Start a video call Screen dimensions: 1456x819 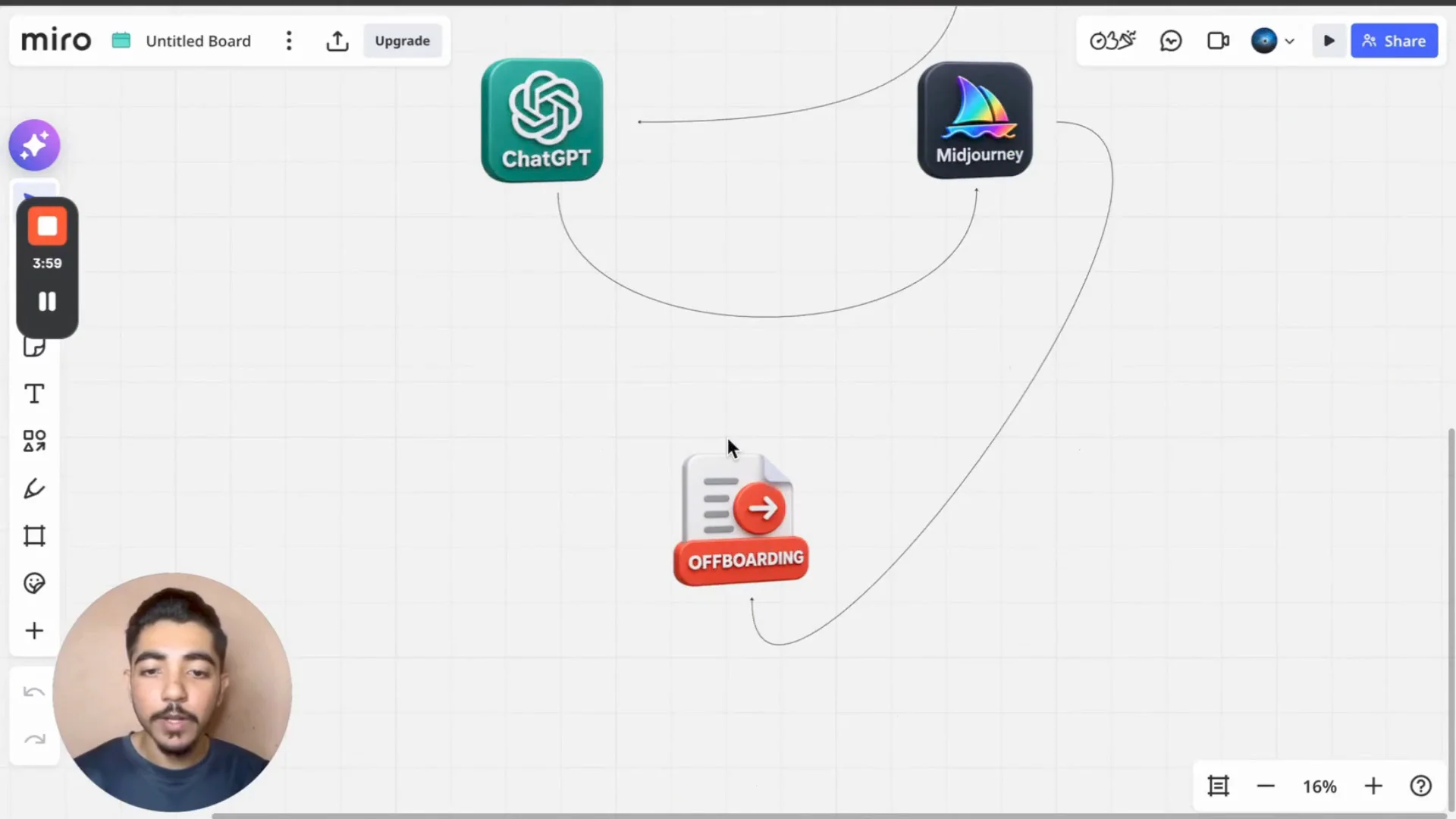(x=1218, y=41)
